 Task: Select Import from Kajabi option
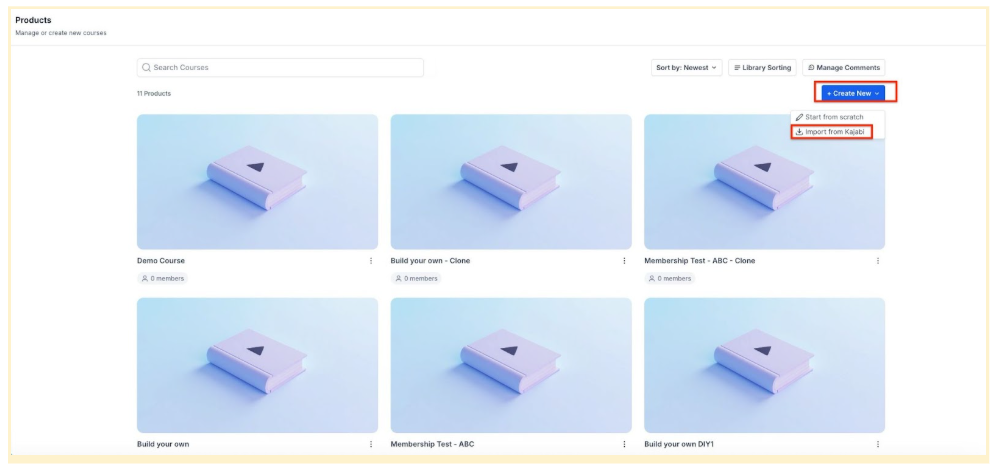click(836, 132)
